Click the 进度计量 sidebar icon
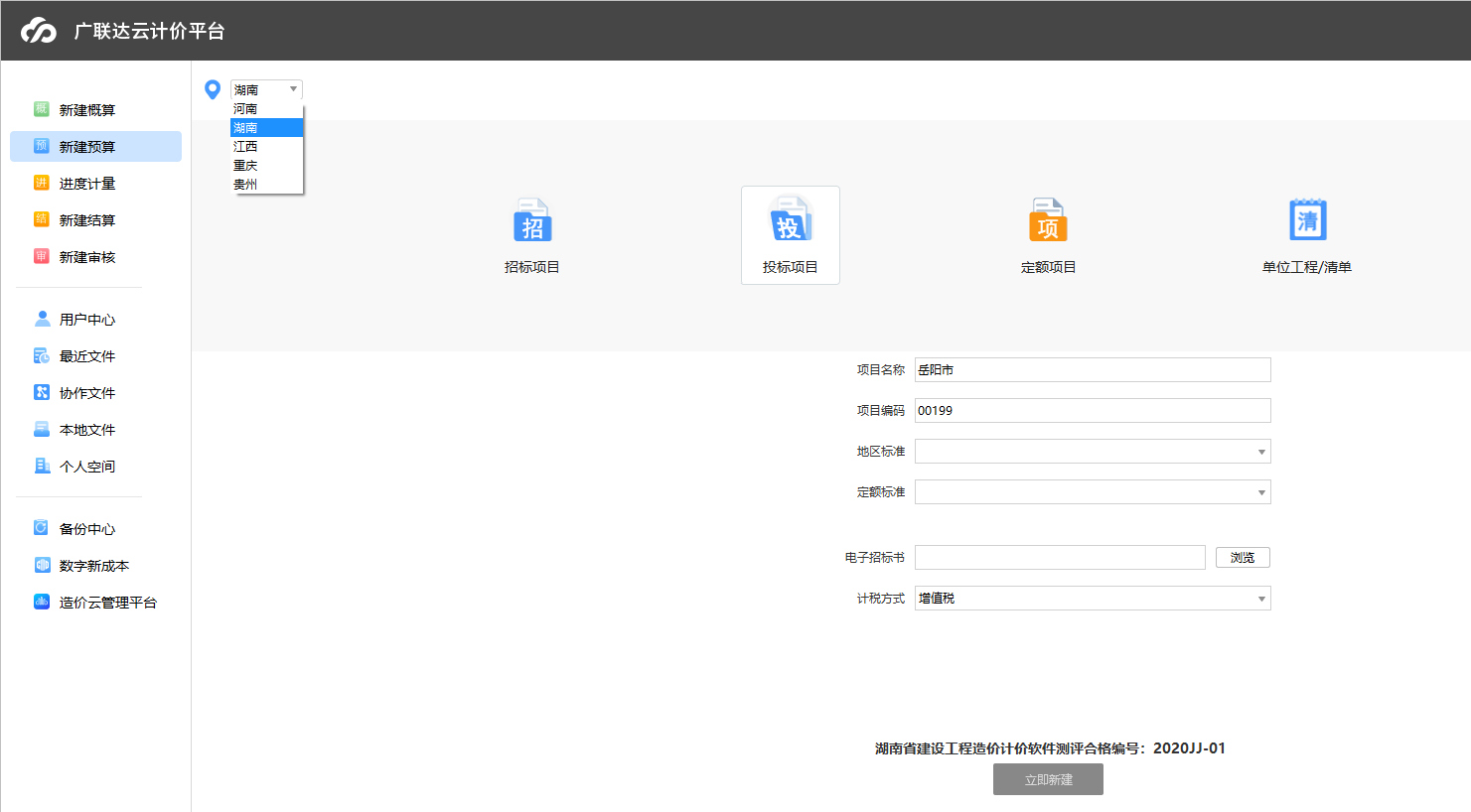The height and width of the screenshot is (812, 1471). tap(42, 183)
